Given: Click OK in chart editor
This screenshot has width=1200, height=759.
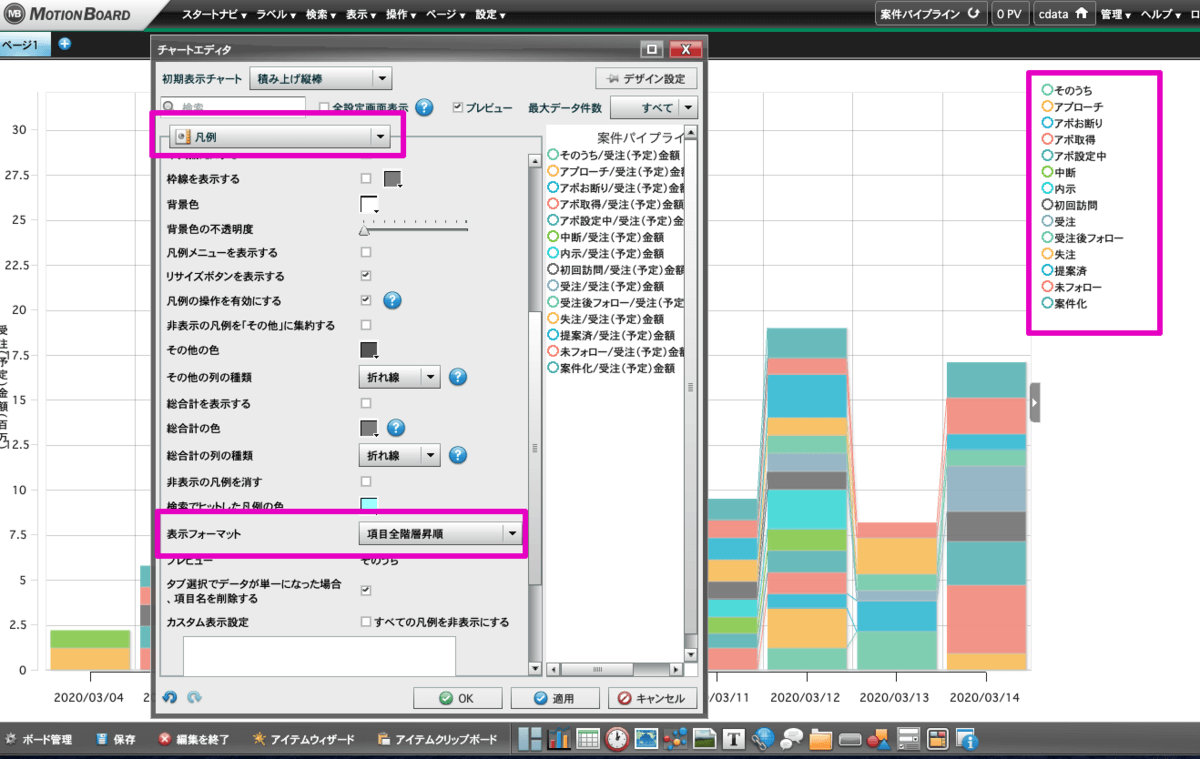Looking at the screenshot, I should (x=457, y=698).
